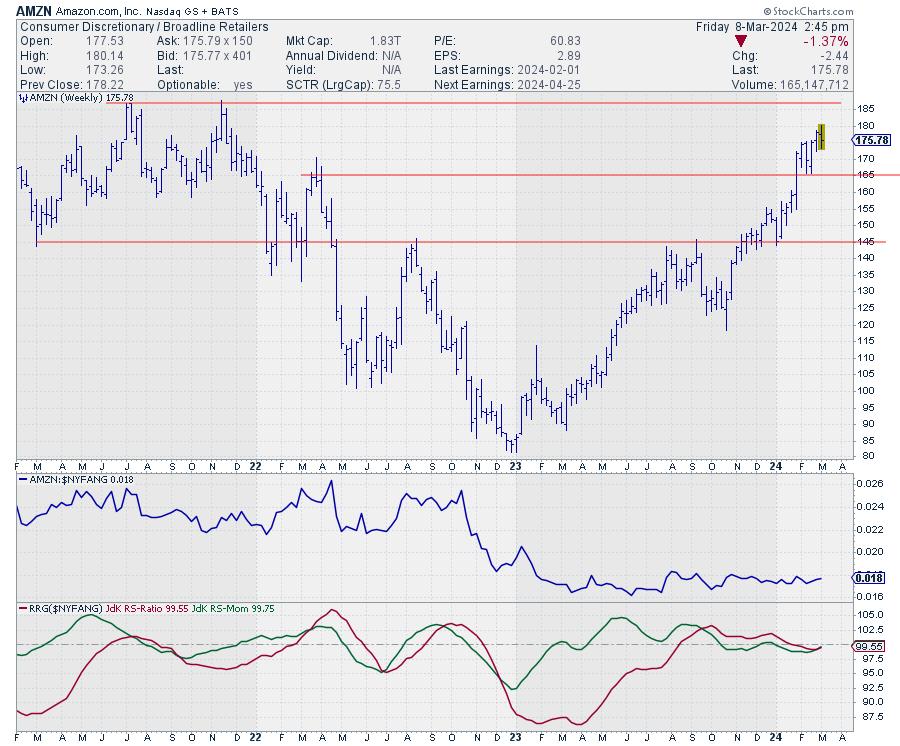900x746 pixels.
Task: Click the yellow highlighted latest weekly bar
Action: (821, 137)
